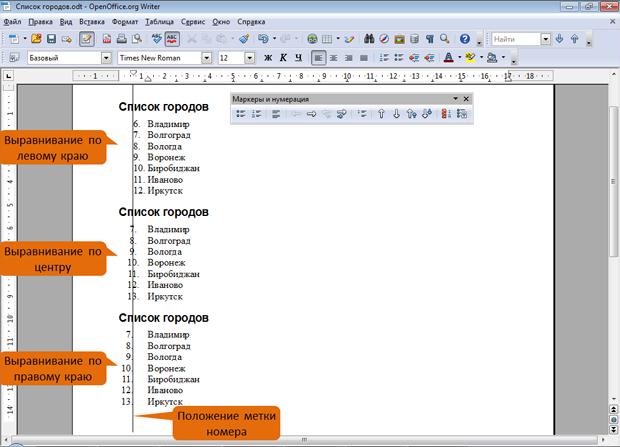
Task: Toggle numbering in Bullets and Numbering toolbar
Action: 256,114
